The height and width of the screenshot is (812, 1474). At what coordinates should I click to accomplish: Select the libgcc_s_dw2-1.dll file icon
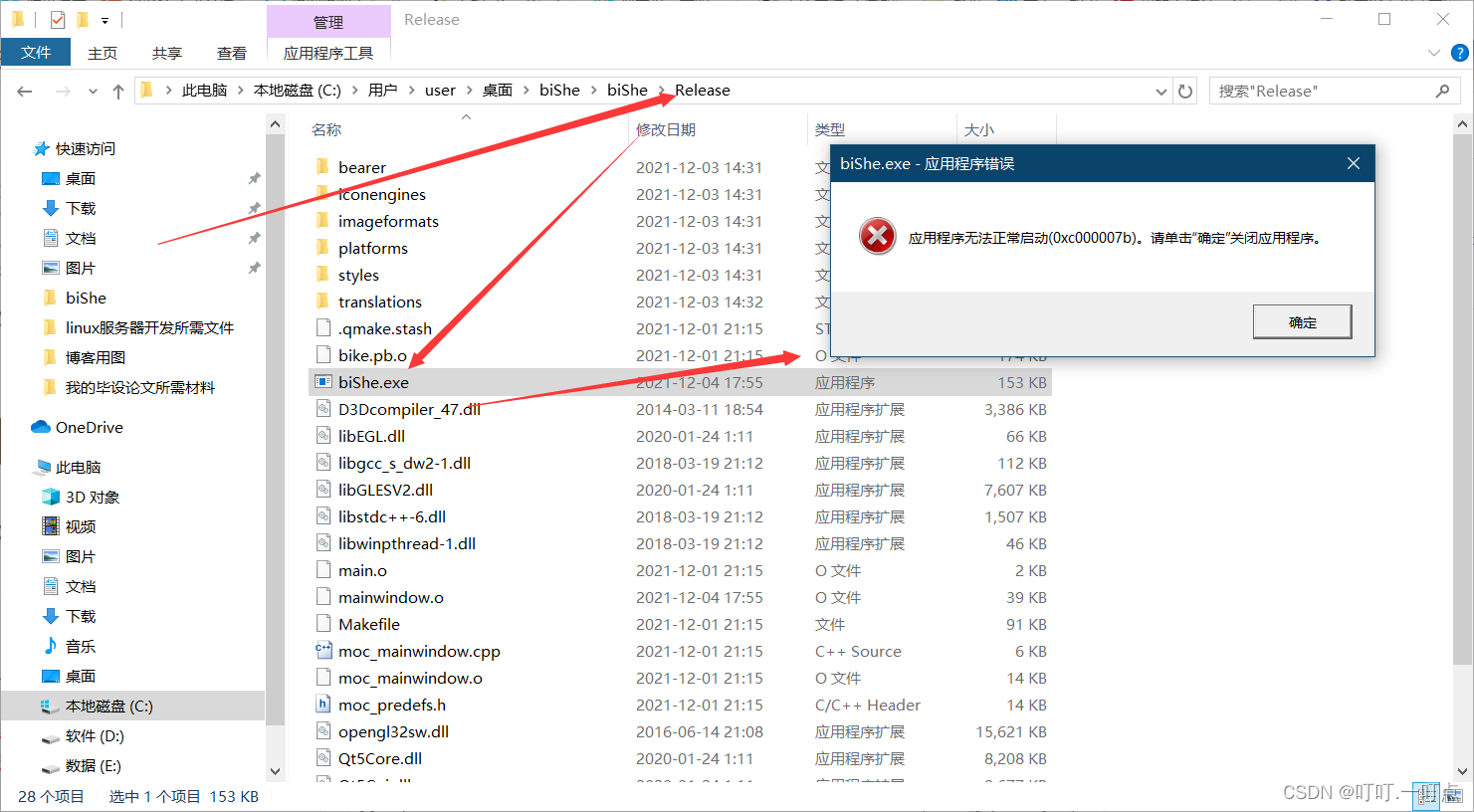(x=322, y=463)
